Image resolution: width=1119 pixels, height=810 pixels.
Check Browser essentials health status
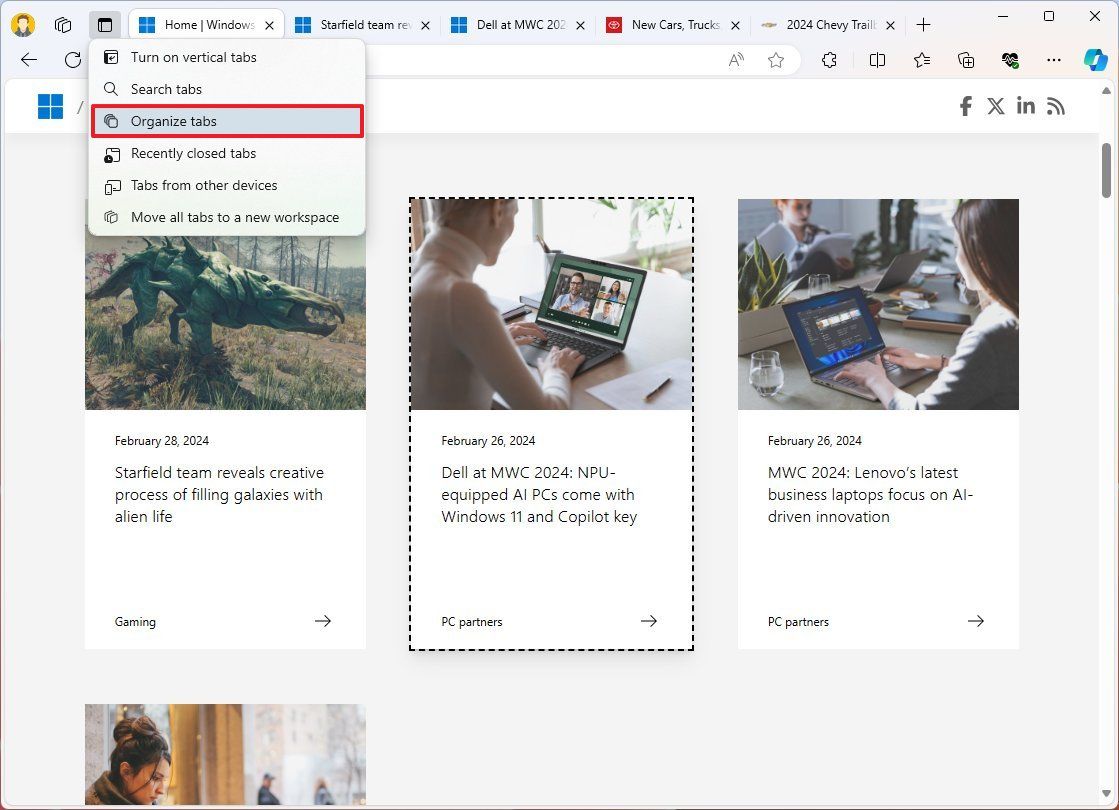pyautogui.click(x=1009, y=60)
